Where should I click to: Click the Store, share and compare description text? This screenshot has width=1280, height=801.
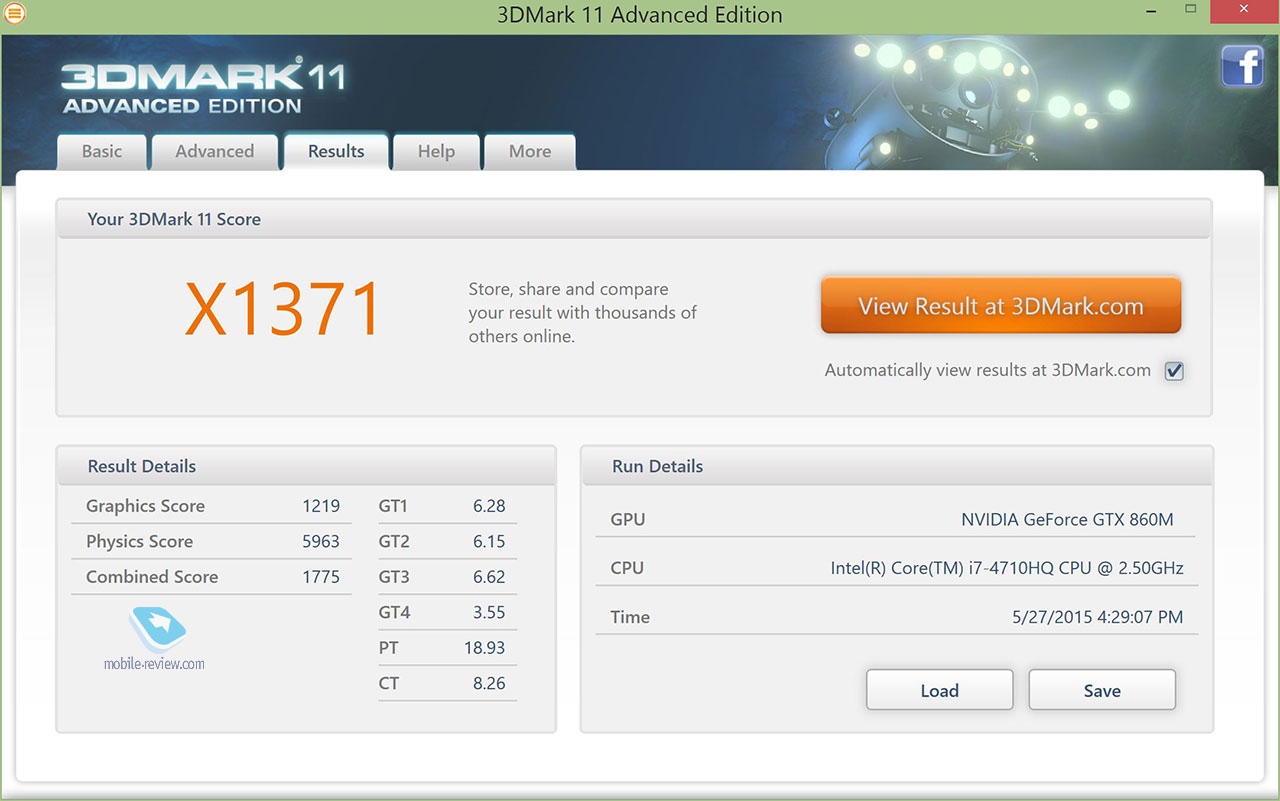(x=582, y=313)
